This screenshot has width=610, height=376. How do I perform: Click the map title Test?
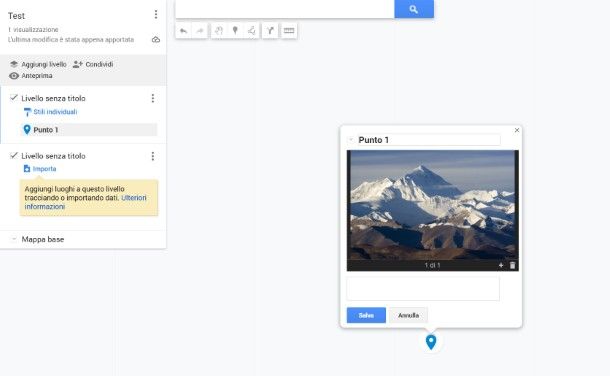click(16, 16)
